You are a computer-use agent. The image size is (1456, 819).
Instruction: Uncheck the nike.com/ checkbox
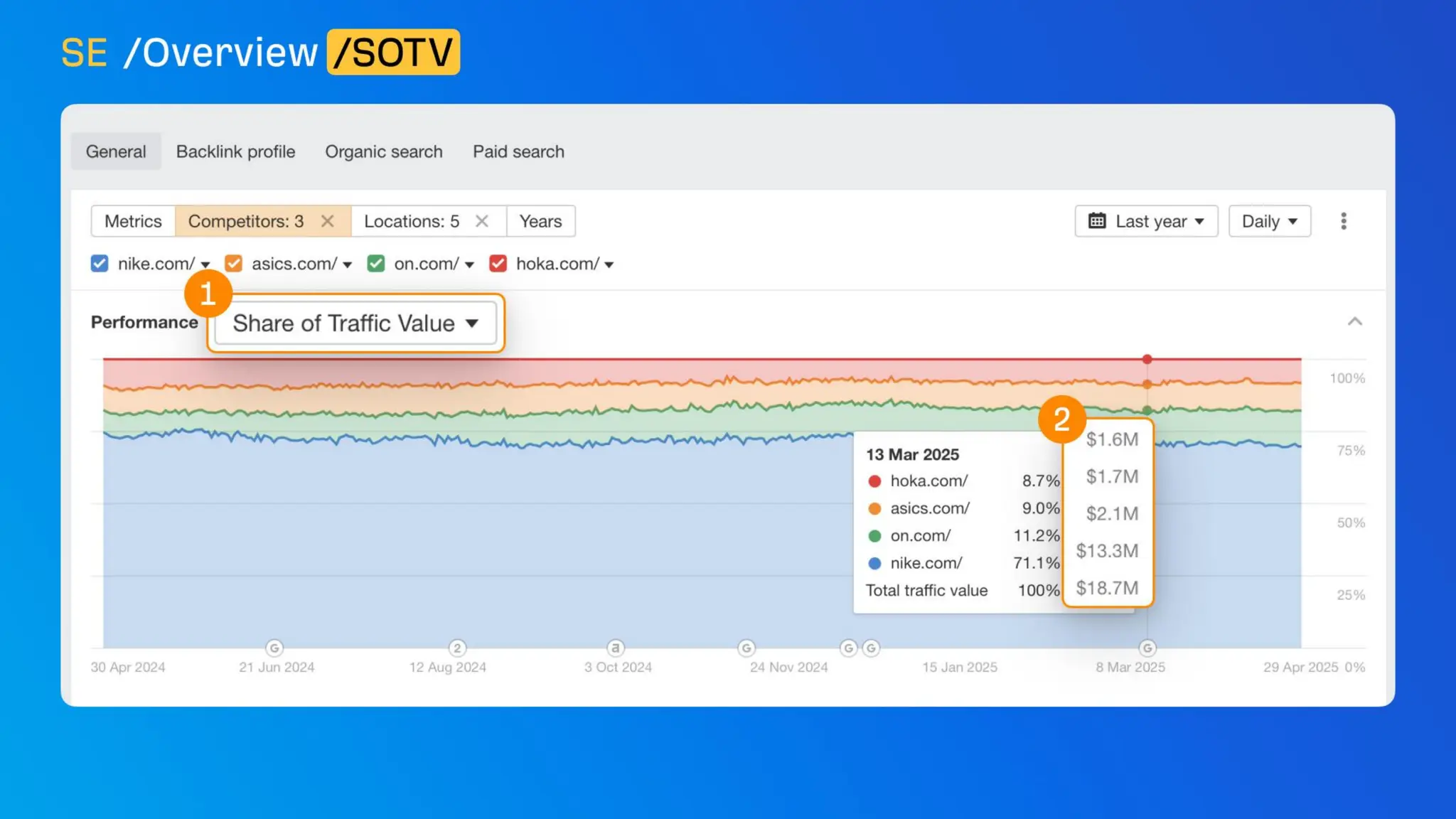point(100,264)
